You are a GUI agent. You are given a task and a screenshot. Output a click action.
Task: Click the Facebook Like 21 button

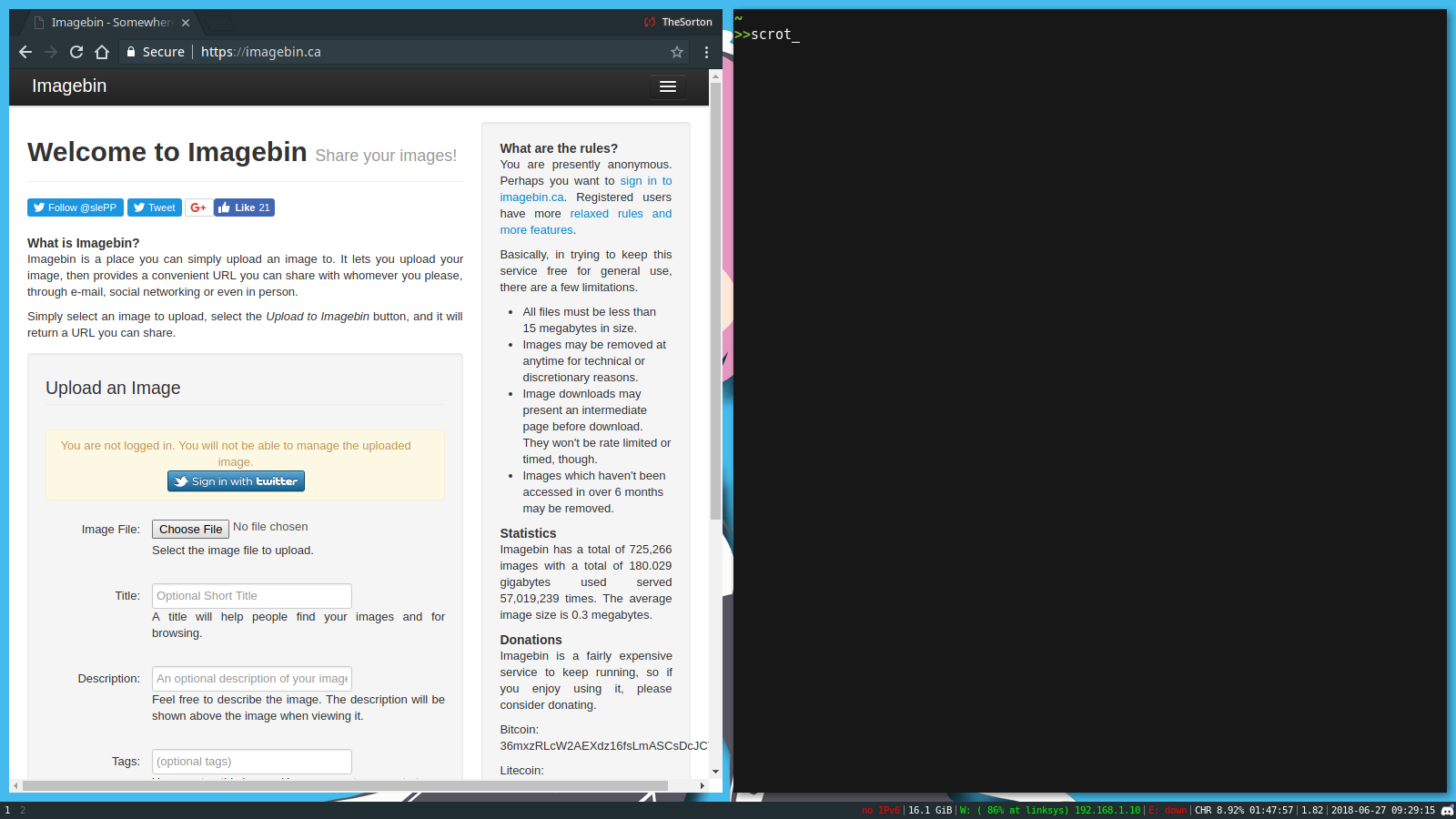click(x=244, y=207)
